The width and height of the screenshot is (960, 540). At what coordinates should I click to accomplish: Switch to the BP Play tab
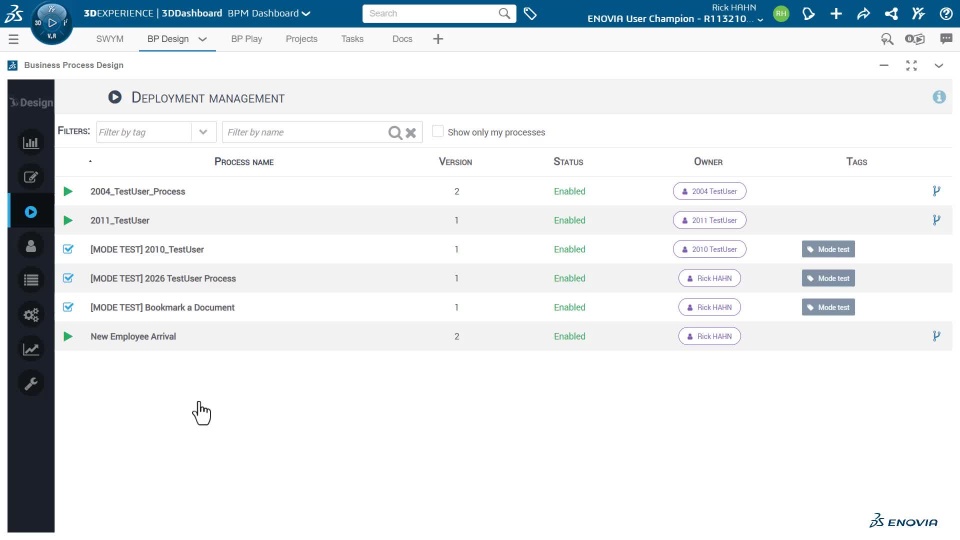pyautogui.click(x=246, y=39)
